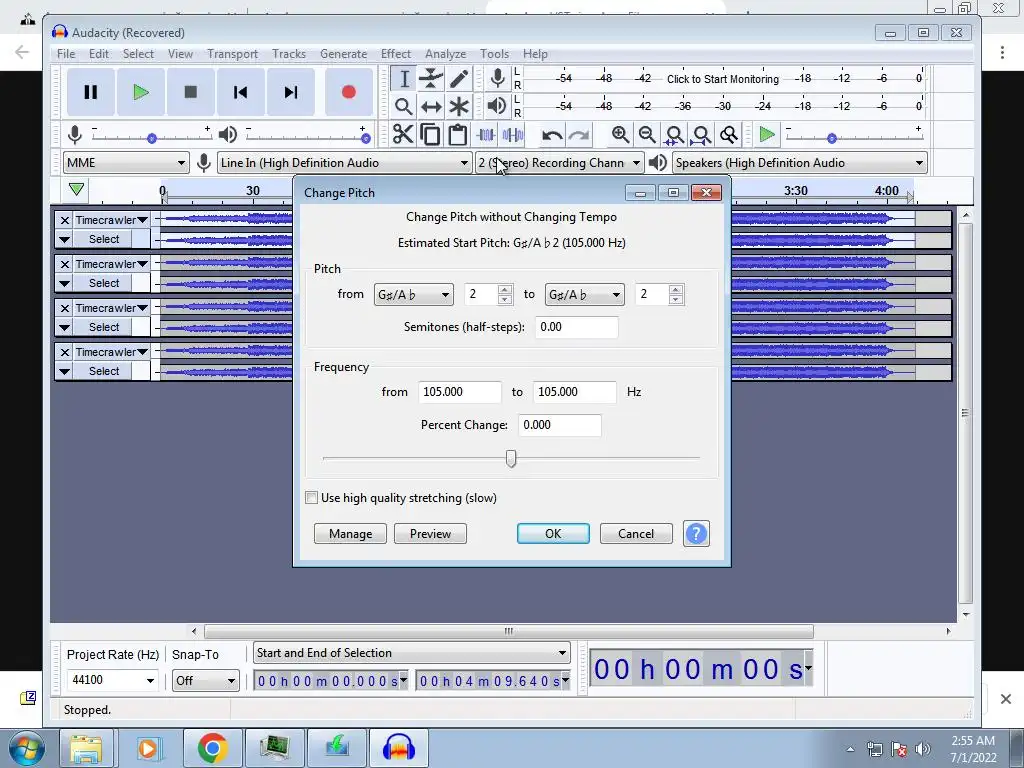Click the red Record button
The image size is (1024, 768).
(348, 92)
